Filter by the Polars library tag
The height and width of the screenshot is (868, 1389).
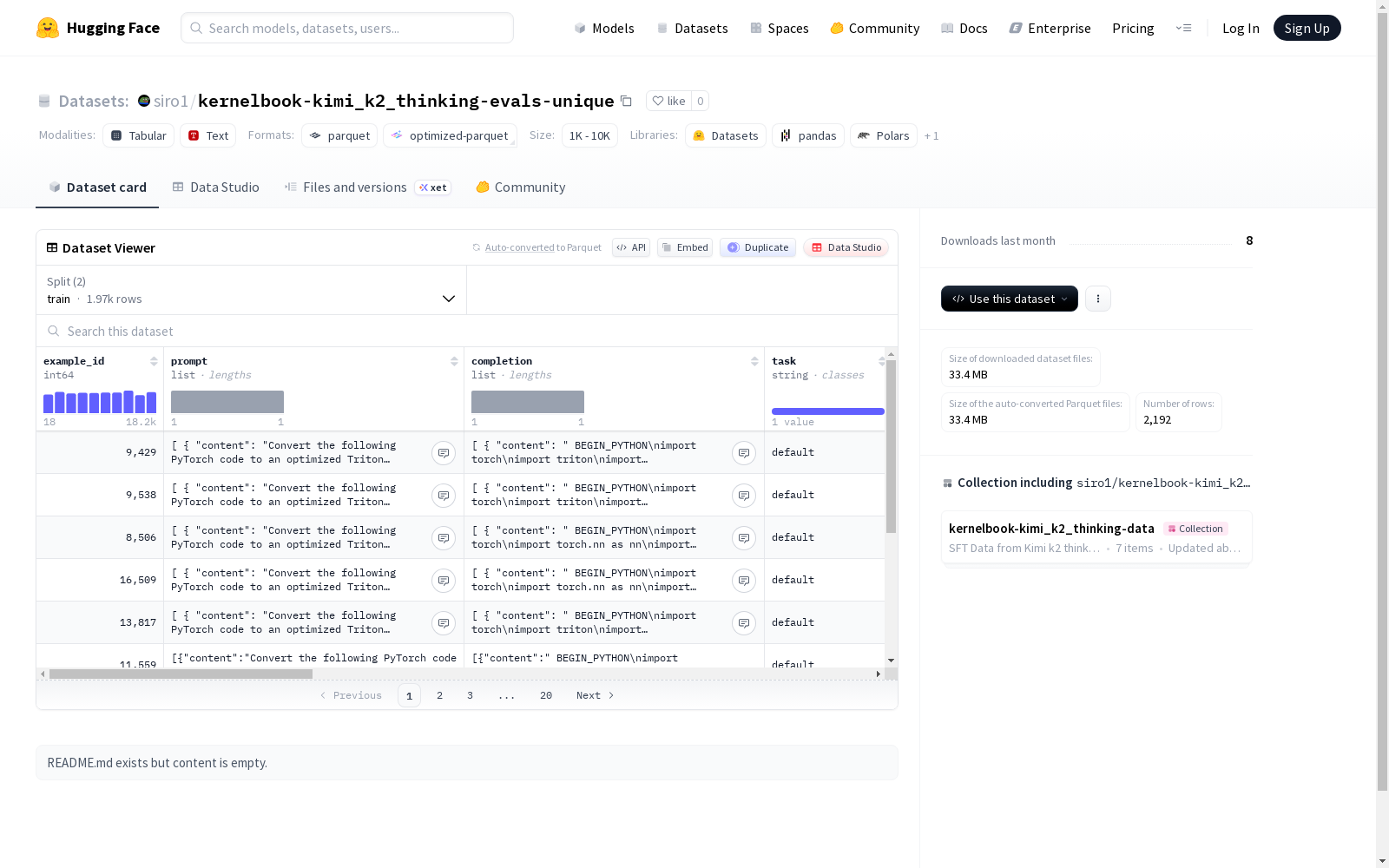(x=884, y=135)
